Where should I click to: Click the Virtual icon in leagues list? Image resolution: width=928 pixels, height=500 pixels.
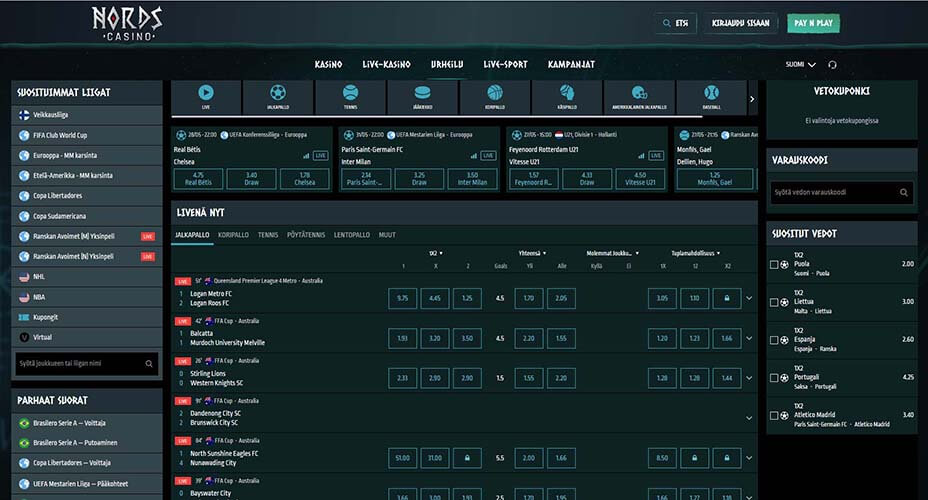24,337
